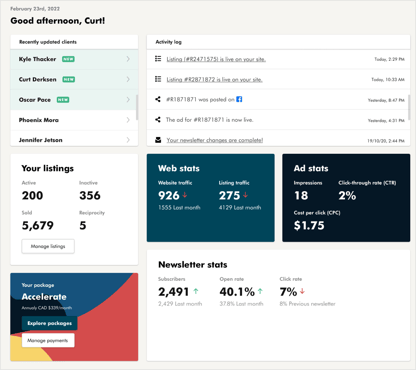This screenshot has height=370, width=416.
Task: Click the NEW badge next to Curt Derksen
Action: (x=69, y=79)
